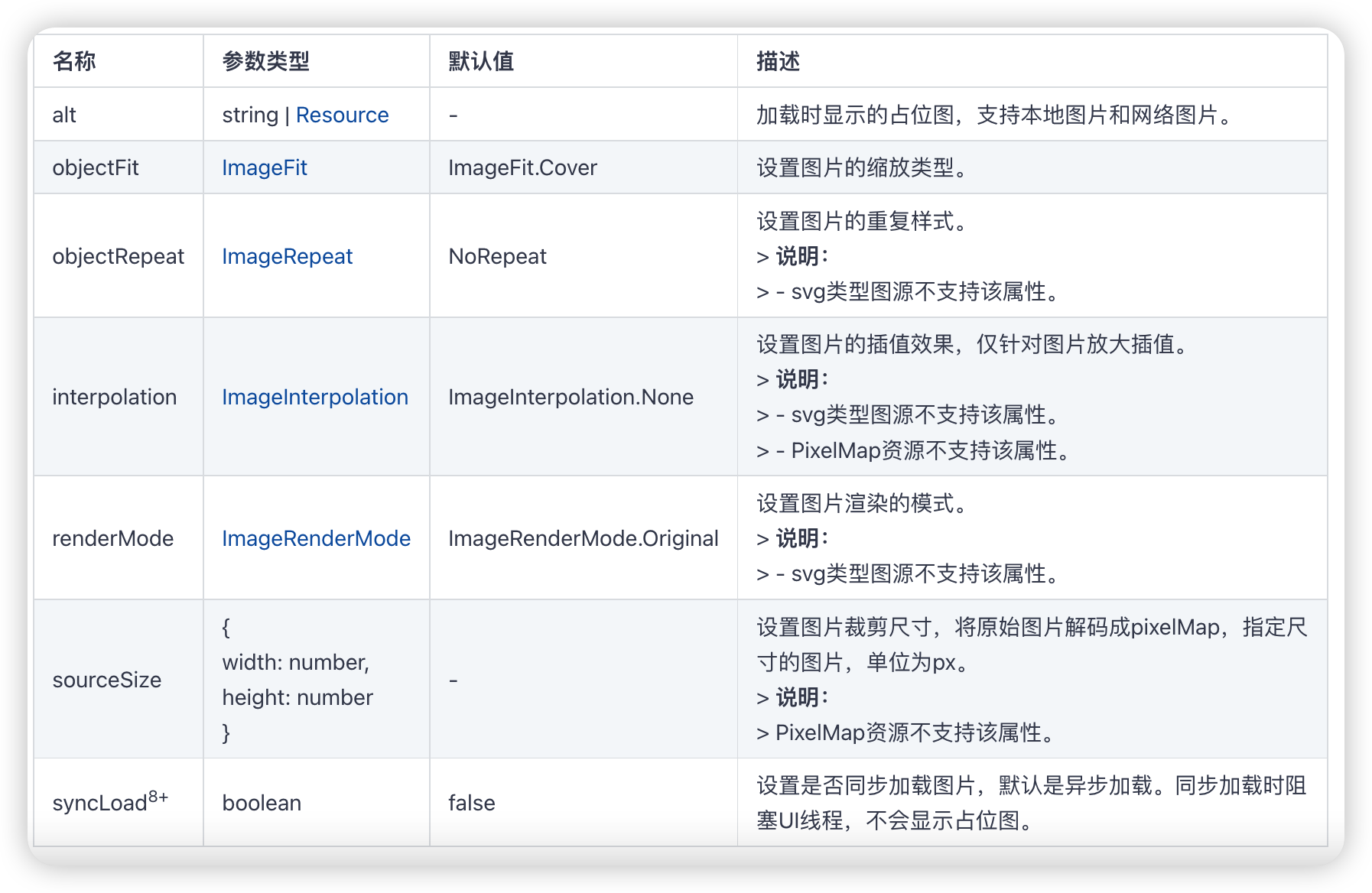This screenshot has height=893, width=1372.
Task: Click description 设置图片渲染的模式
Action: [x=863, y=503]
